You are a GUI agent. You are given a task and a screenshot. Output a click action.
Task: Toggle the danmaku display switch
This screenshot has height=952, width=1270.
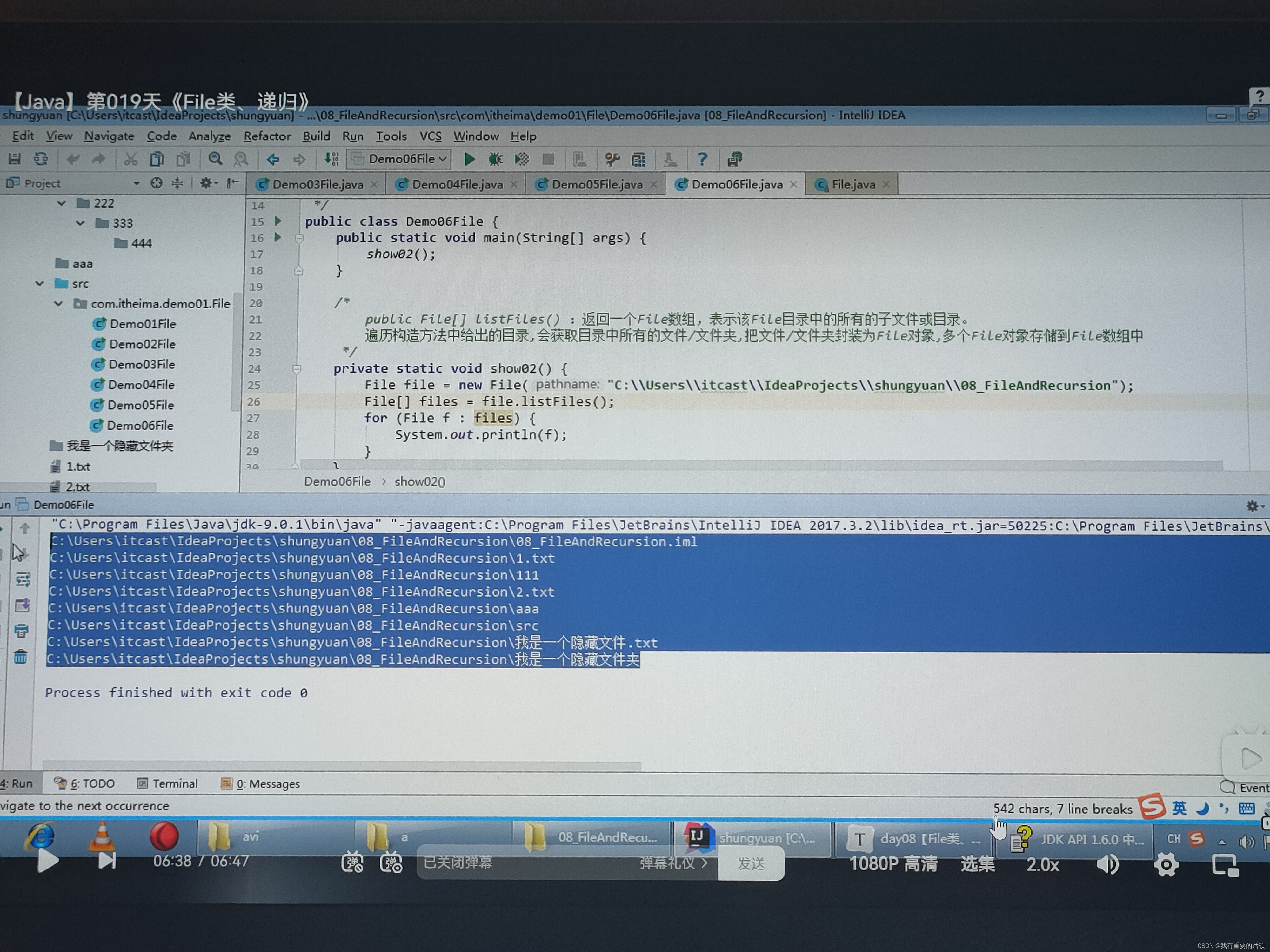352,863
